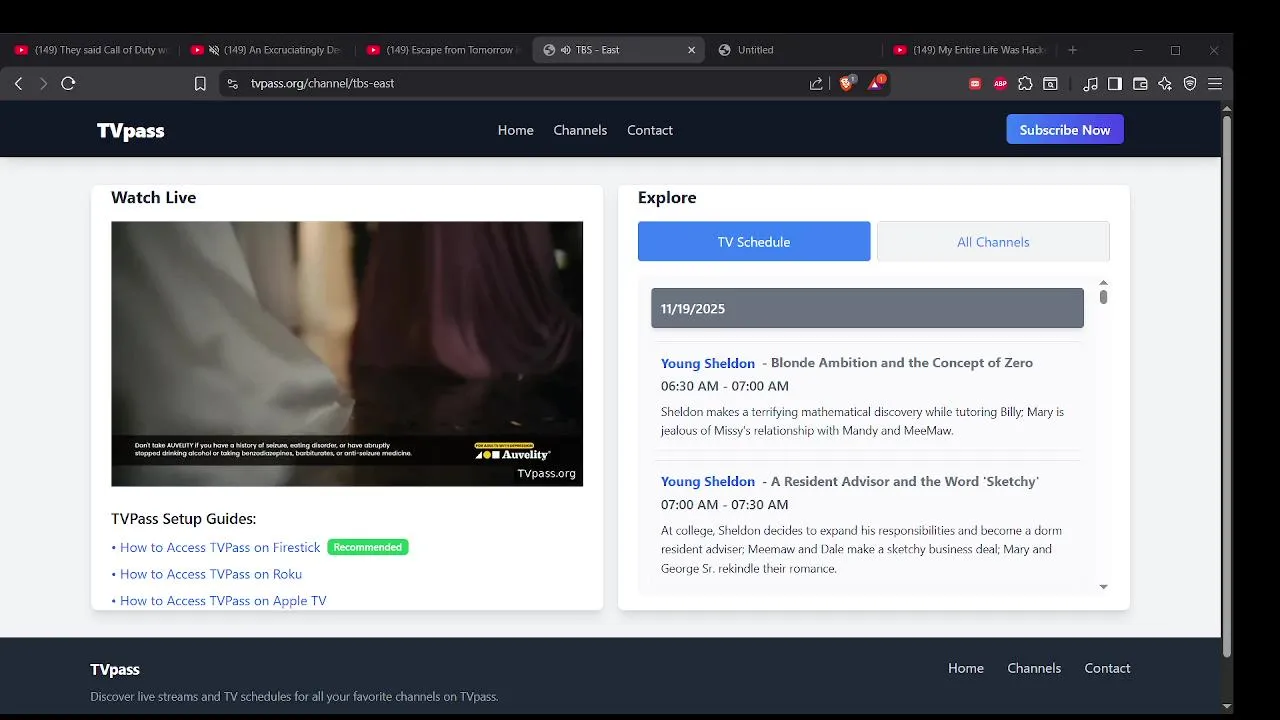Click '07:00 AM - 07:30 AM' time text
Image resolution: width=1280 pixels, height=720 pixels.
click(725, 505)
